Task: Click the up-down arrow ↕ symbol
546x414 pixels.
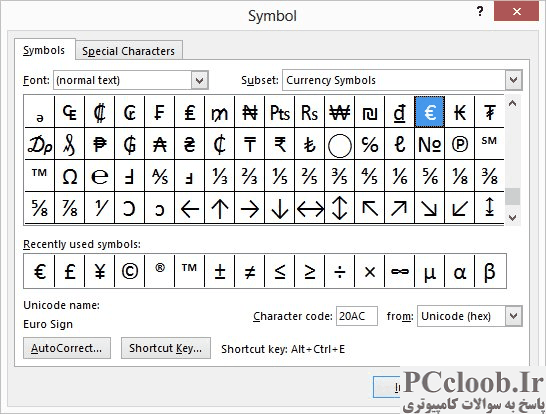Action: click(340, 208)
